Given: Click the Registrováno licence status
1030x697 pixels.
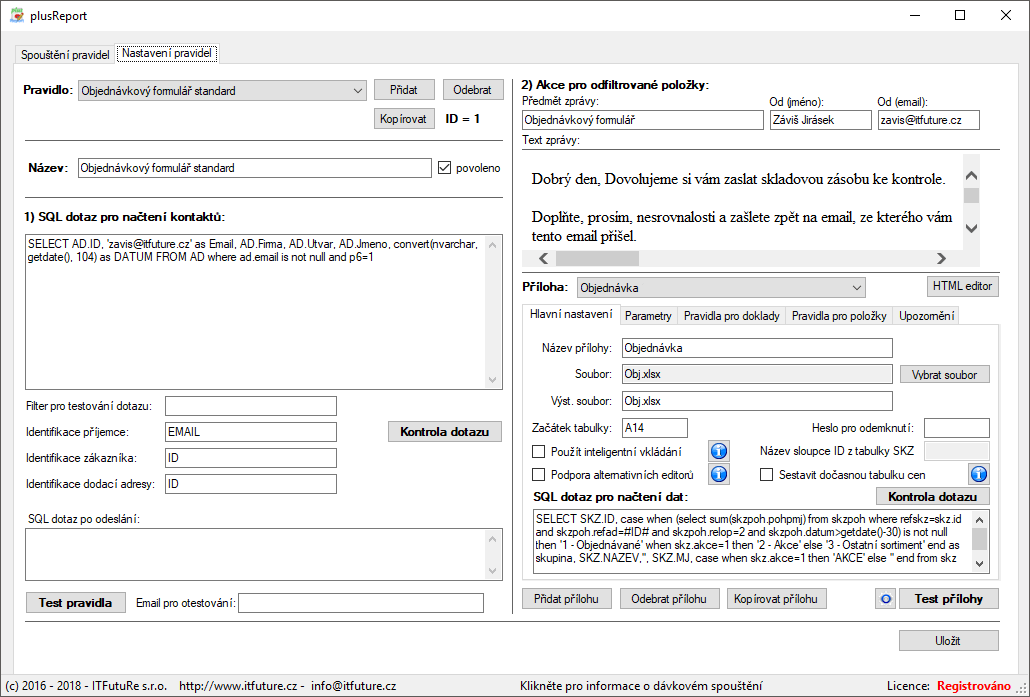Looking at the screenshot, I should (x=974, y=686).
